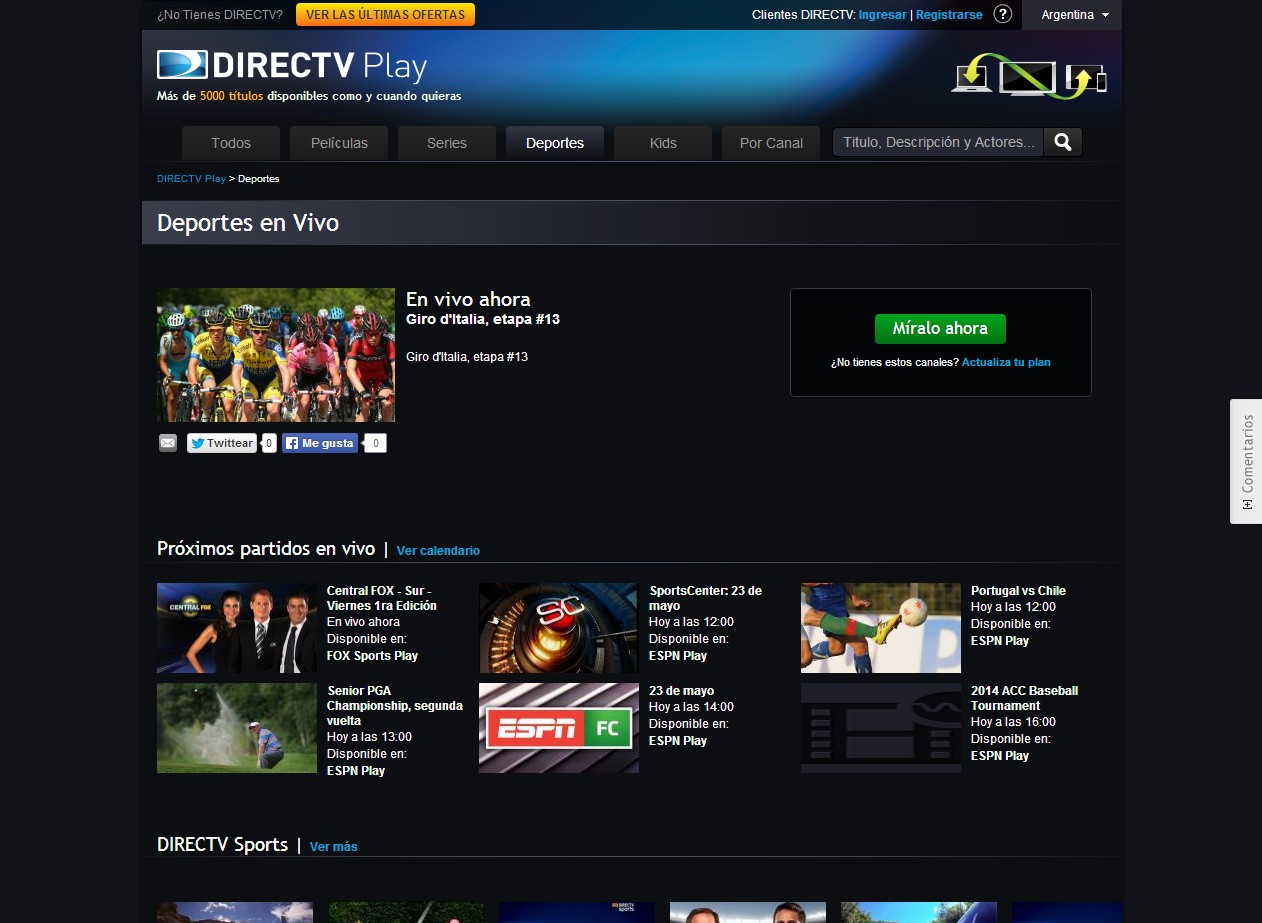
Task: Open the Portugal vs Chile soccer thumbnail
Action: coord(881,628)
